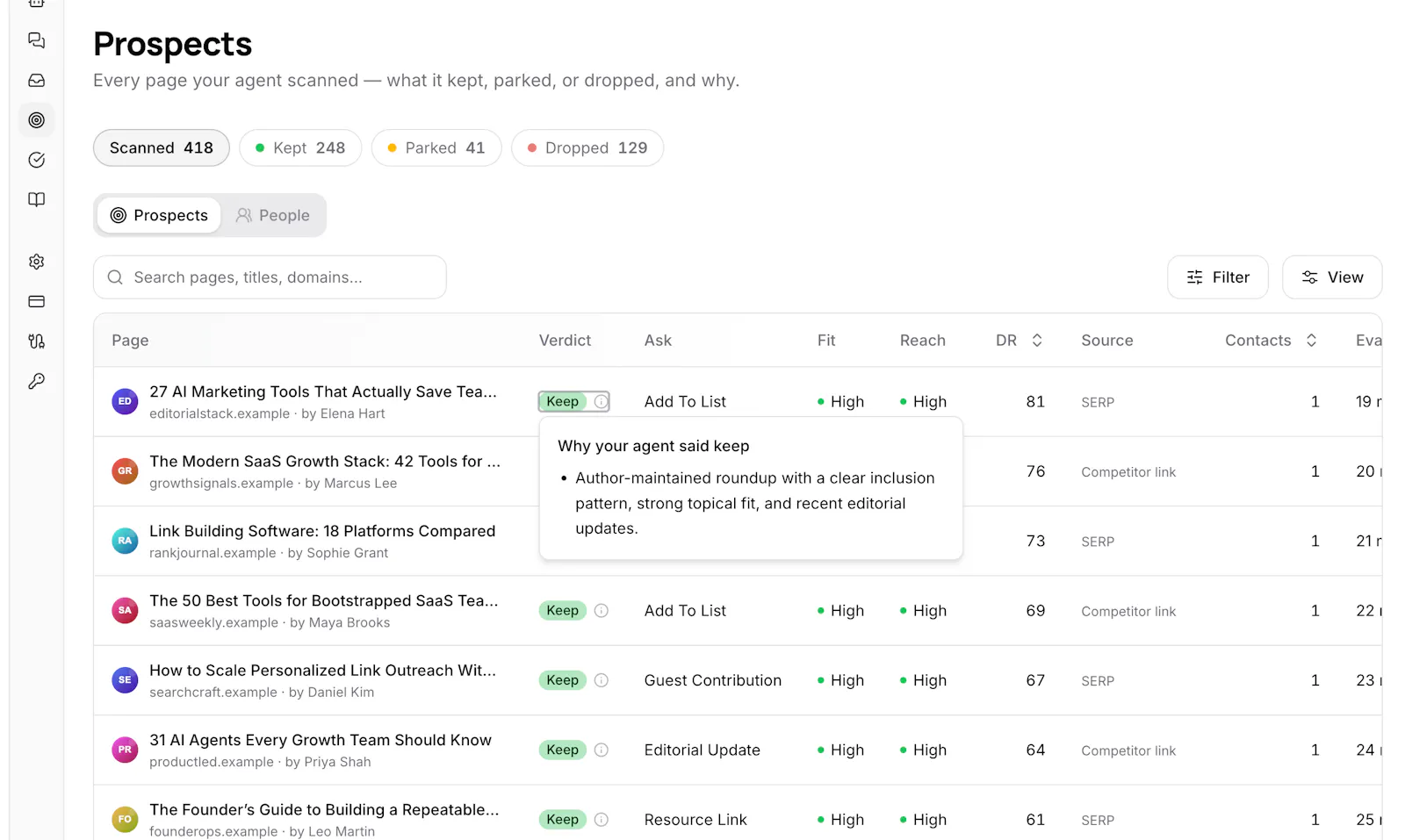Click DR value 64 in table
The width and height of the screenshot is (1405, 840).
click(1035, 750)
